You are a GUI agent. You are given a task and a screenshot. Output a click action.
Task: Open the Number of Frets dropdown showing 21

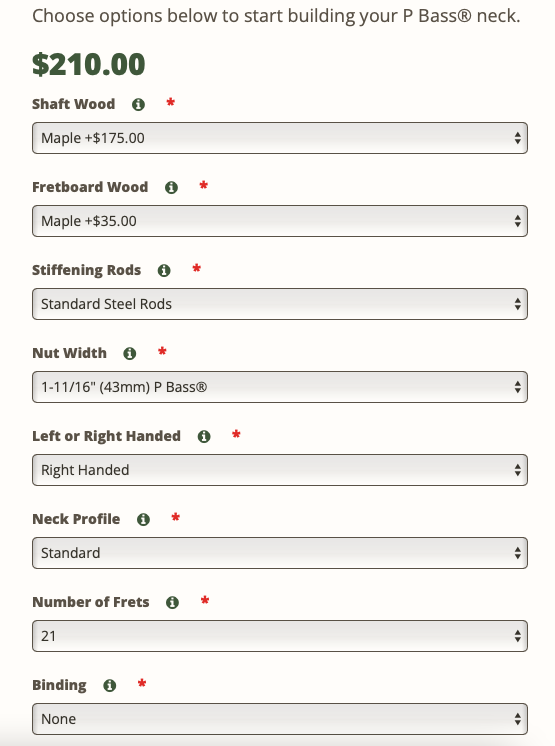click(x=280, y=636)
